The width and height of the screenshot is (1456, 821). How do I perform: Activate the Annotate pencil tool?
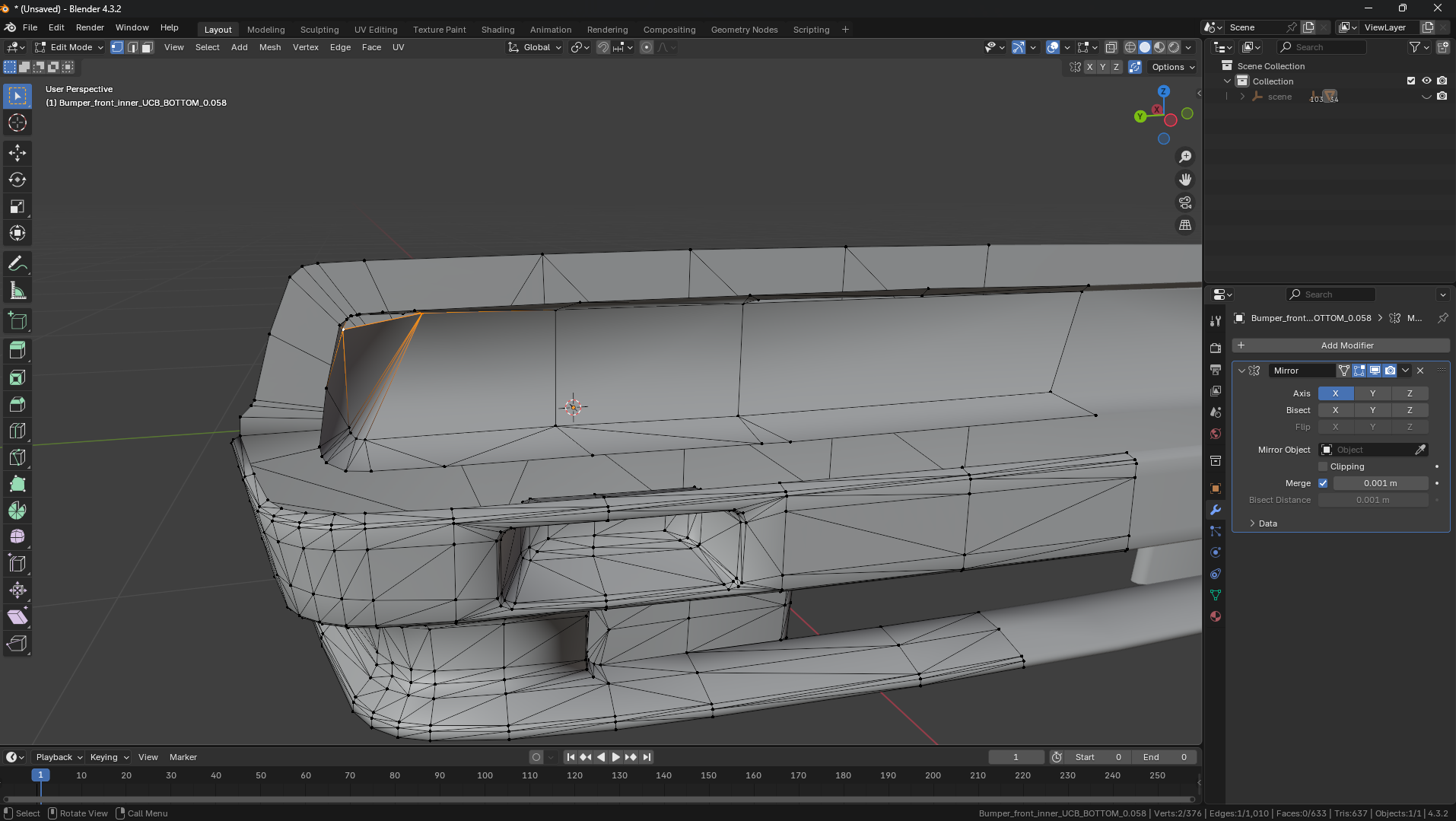(17, 264)
